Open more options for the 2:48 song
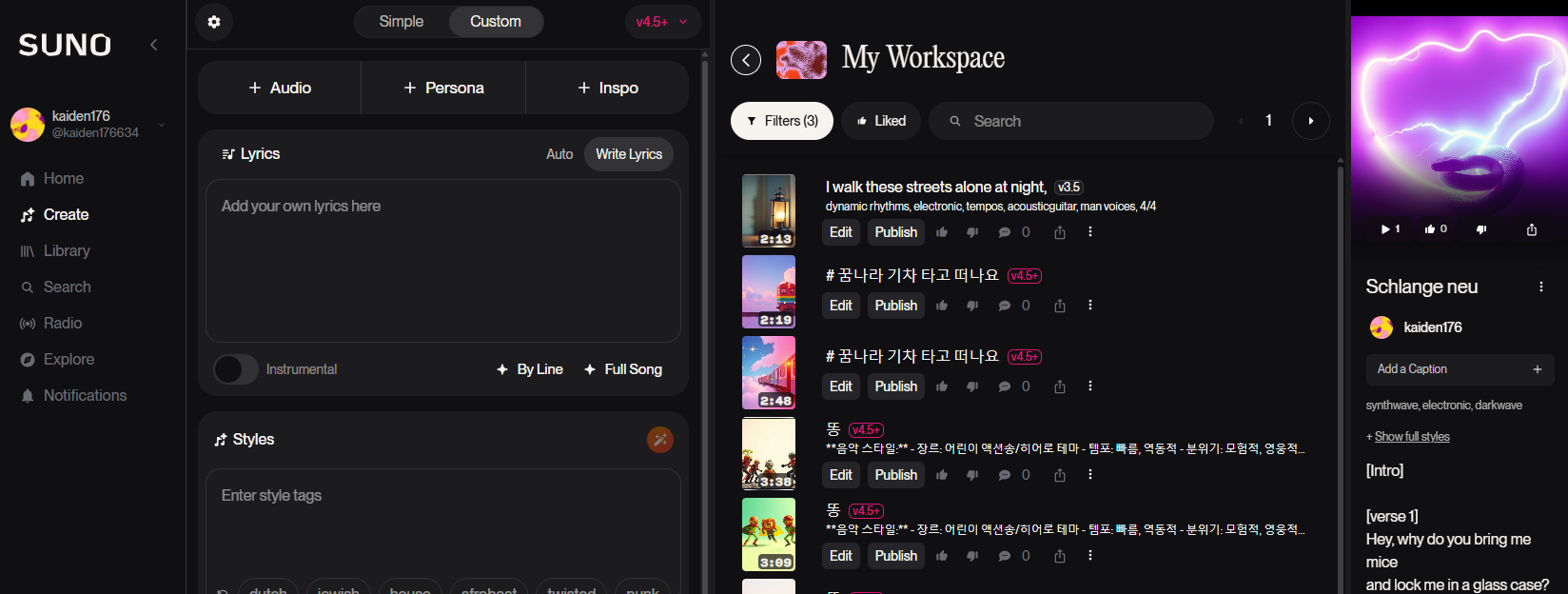Viewport: 1568px width, 594px height. pos(1090,386)
